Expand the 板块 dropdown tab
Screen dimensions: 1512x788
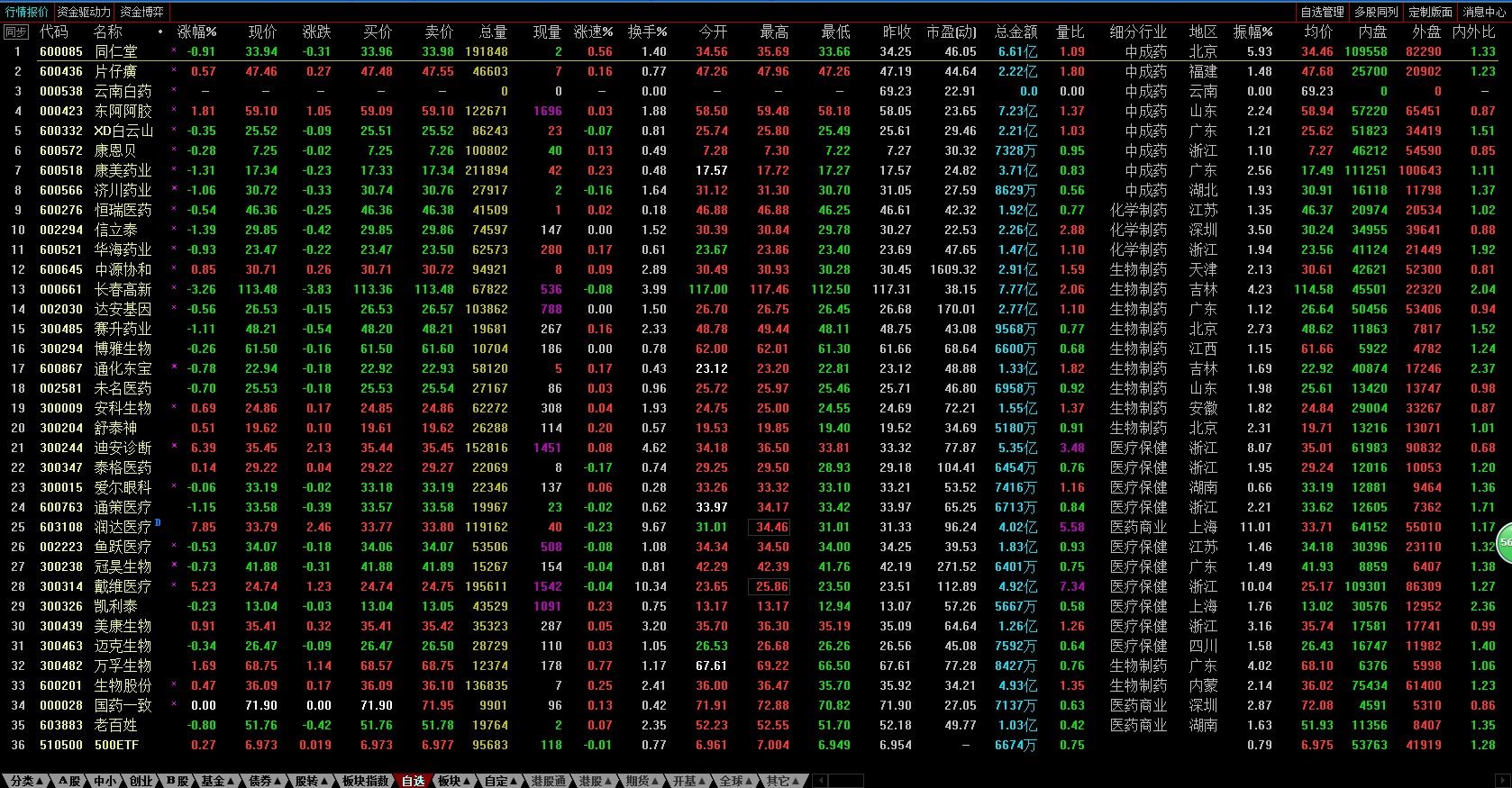(x=453, y=781)
